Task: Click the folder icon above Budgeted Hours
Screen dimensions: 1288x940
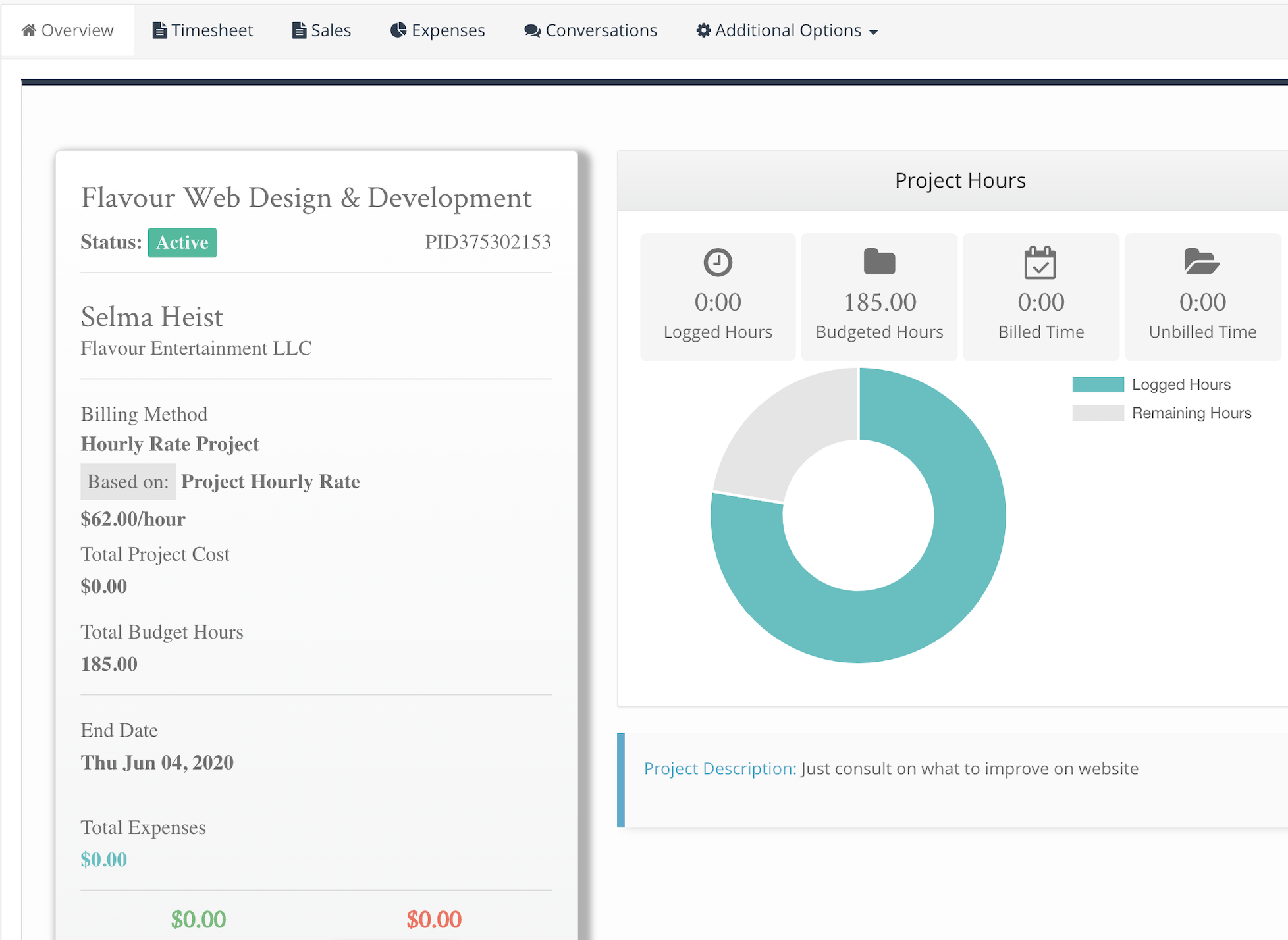Action: 879,262
